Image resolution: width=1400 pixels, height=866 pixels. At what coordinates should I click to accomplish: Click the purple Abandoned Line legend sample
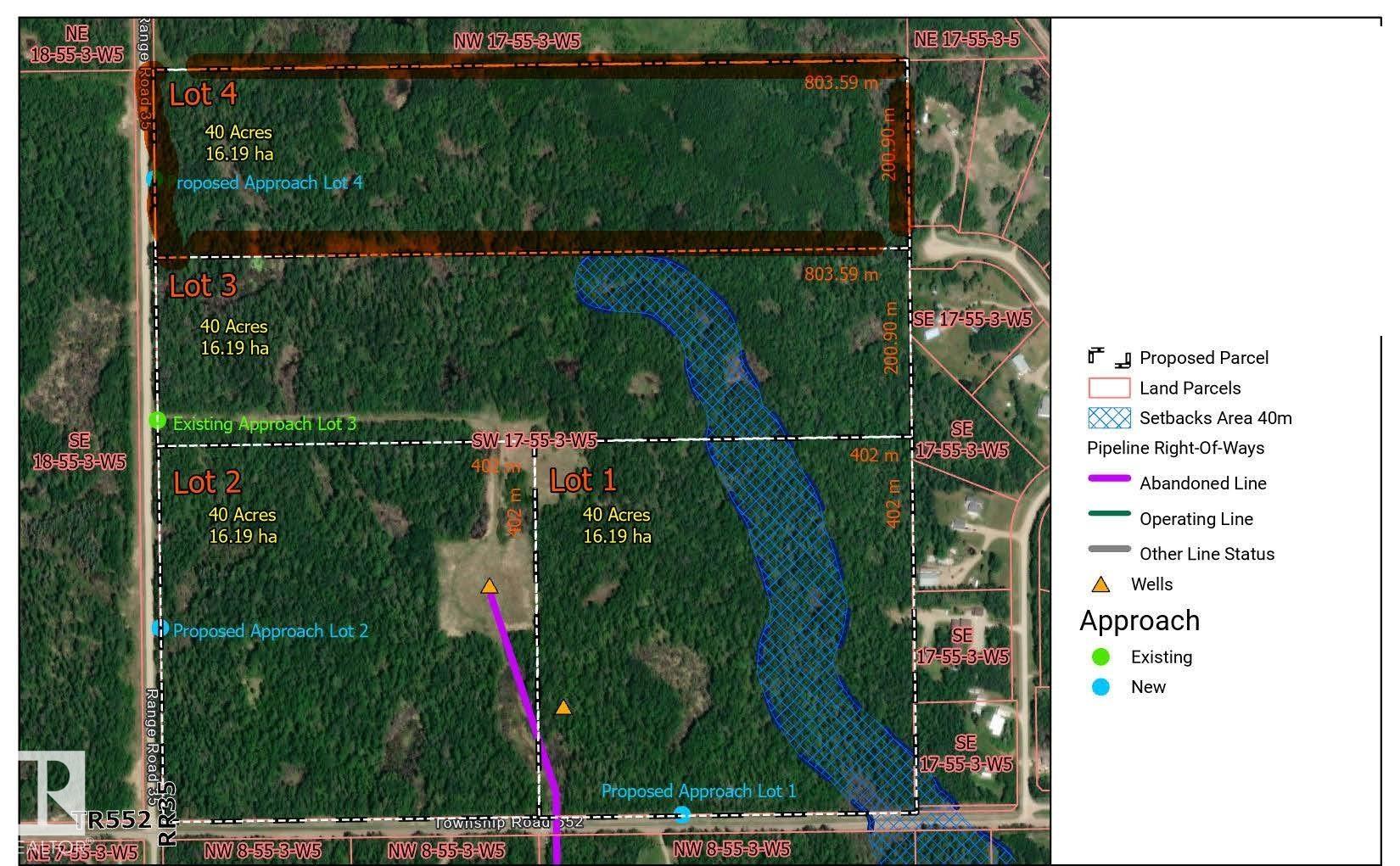(1109, 479)
